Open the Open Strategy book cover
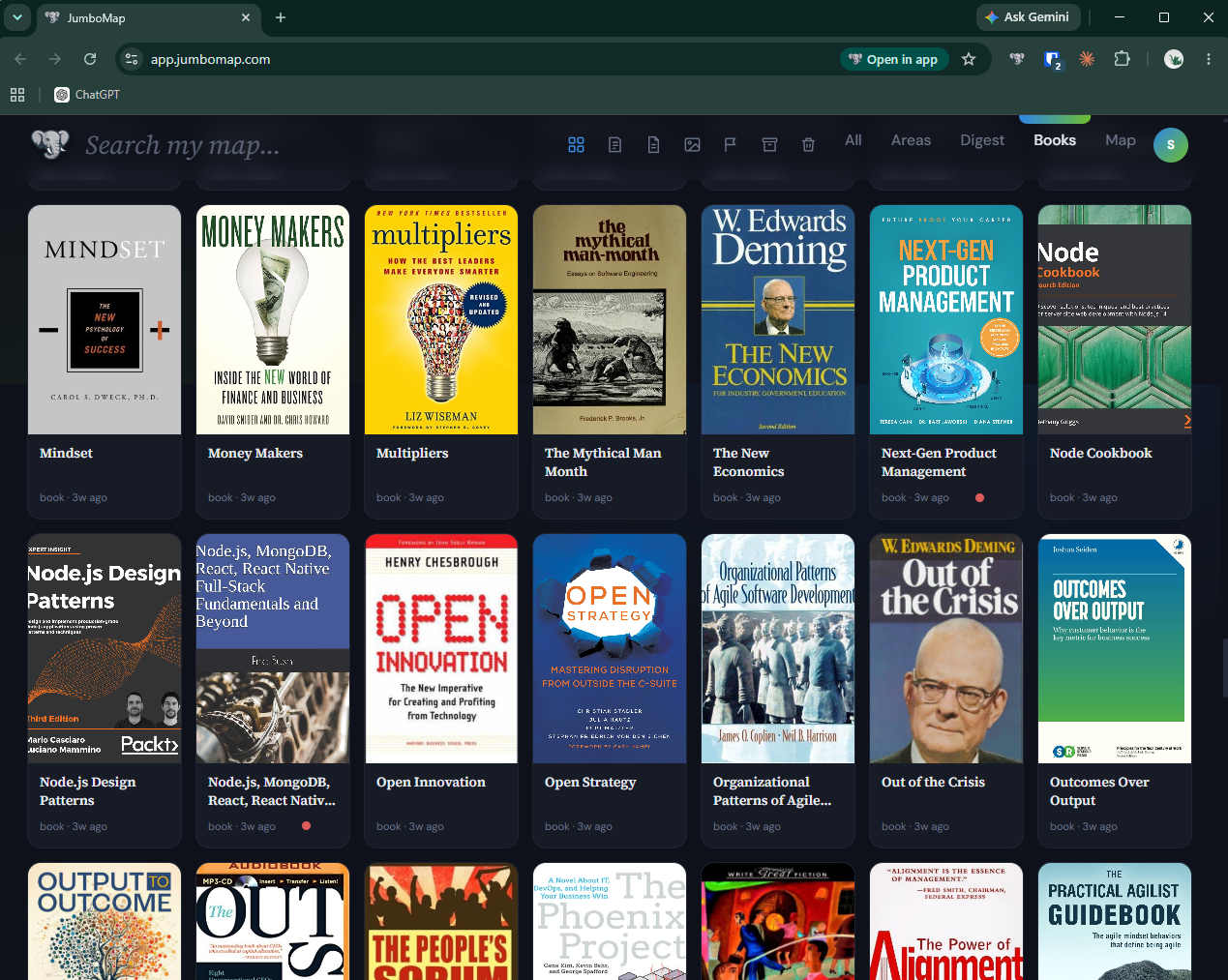The width and height of the screenshot is (1228, 980). pos(610,648)
